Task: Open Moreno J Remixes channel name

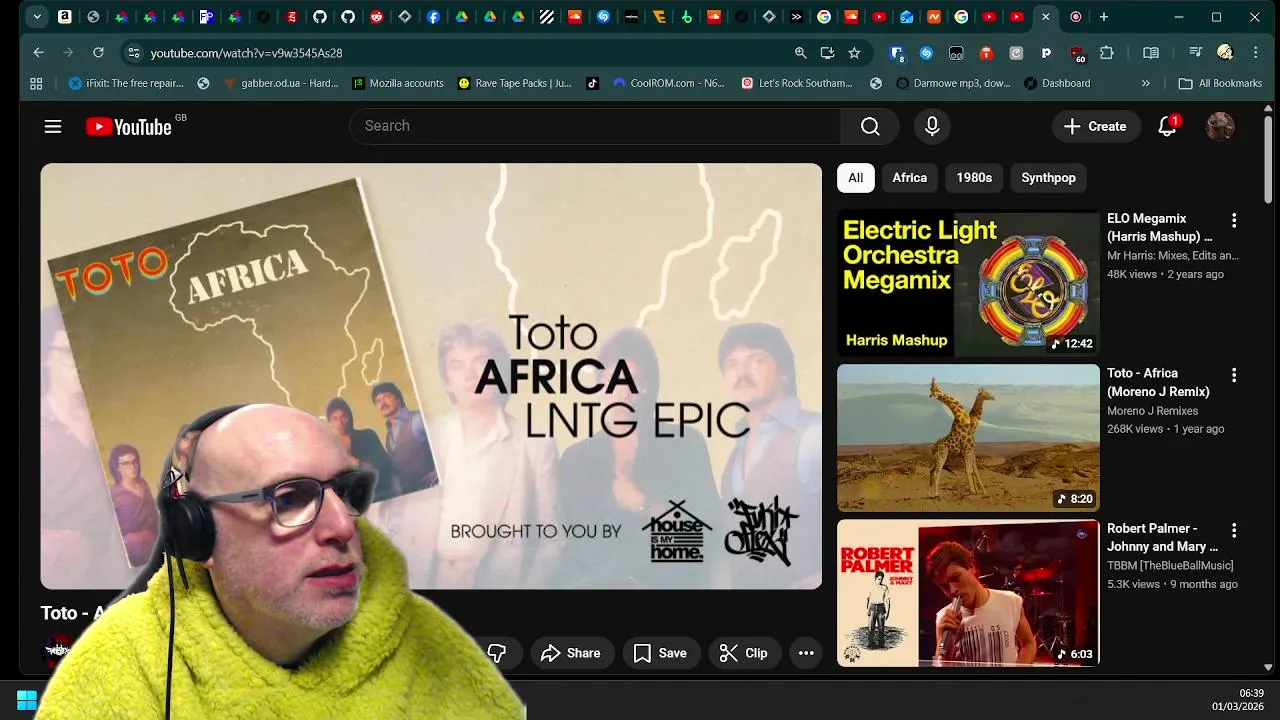Action: pos(1152,411)
